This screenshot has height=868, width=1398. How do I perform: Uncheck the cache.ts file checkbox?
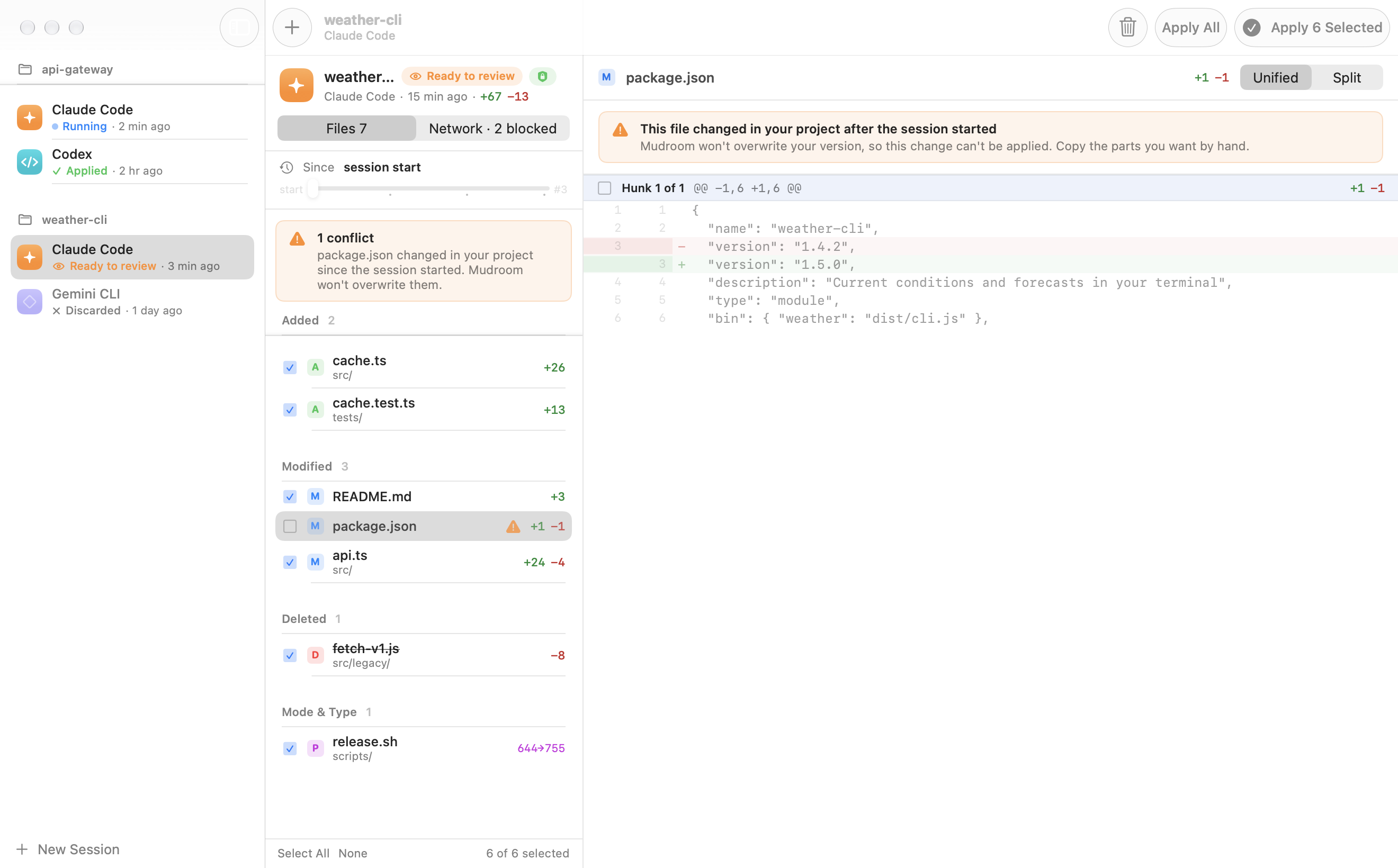coord(290,367)
